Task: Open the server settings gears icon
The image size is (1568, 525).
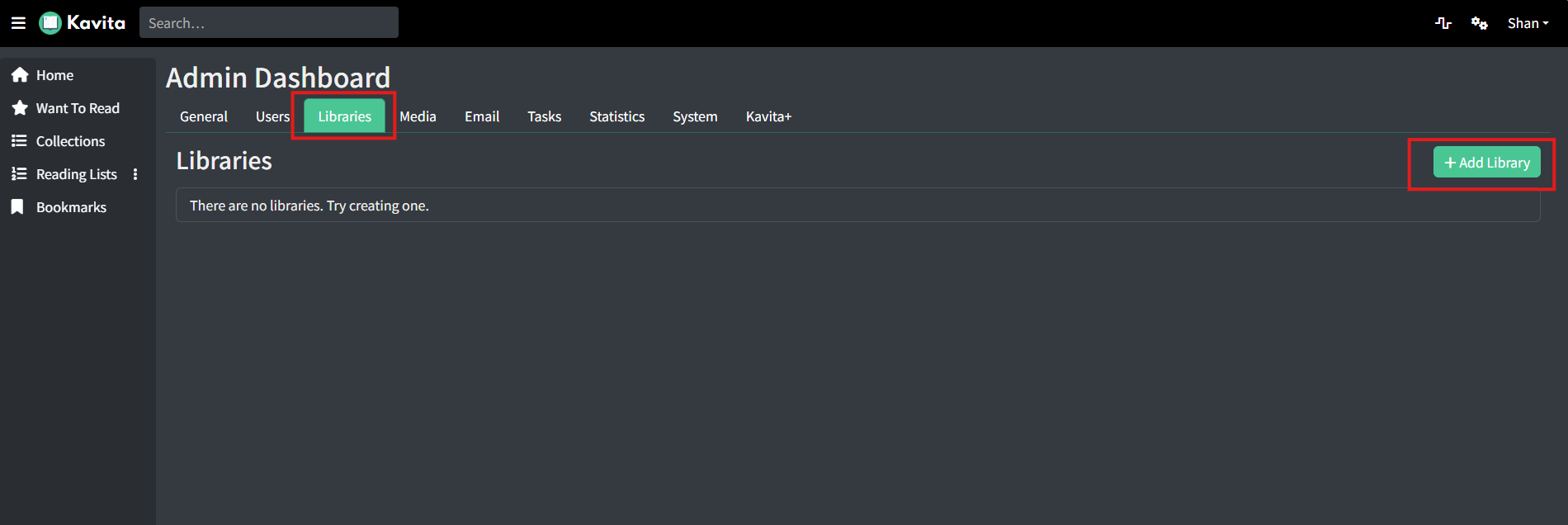Action: point(1479,23)
